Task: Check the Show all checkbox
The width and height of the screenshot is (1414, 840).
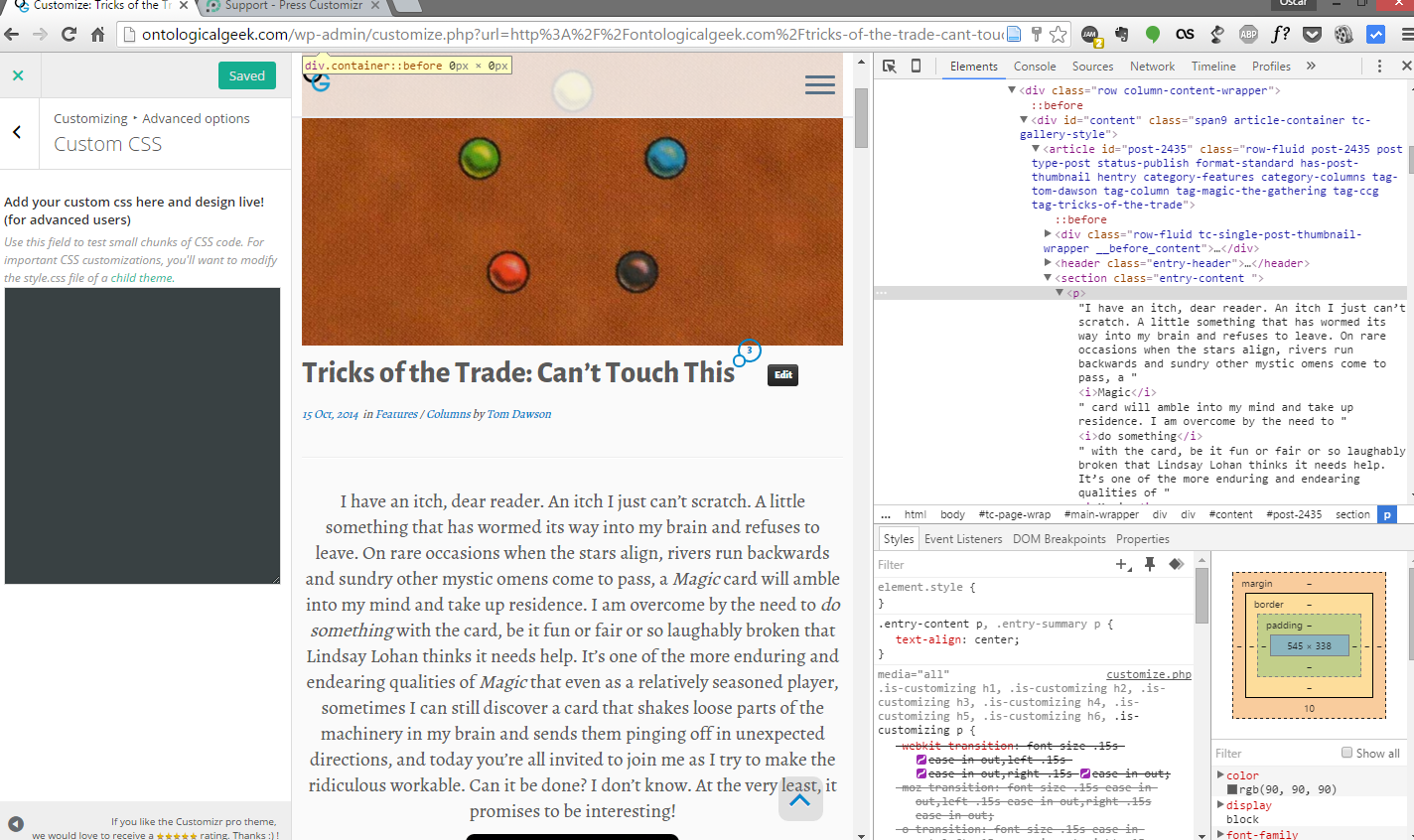Action: 1347,753
